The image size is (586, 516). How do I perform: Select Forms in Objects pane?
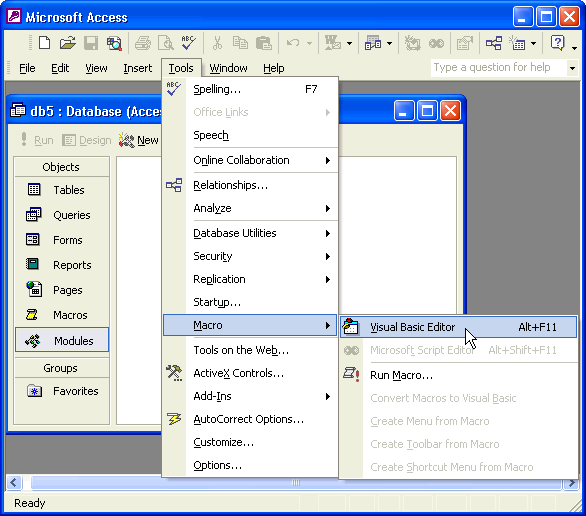click(62, 240)
